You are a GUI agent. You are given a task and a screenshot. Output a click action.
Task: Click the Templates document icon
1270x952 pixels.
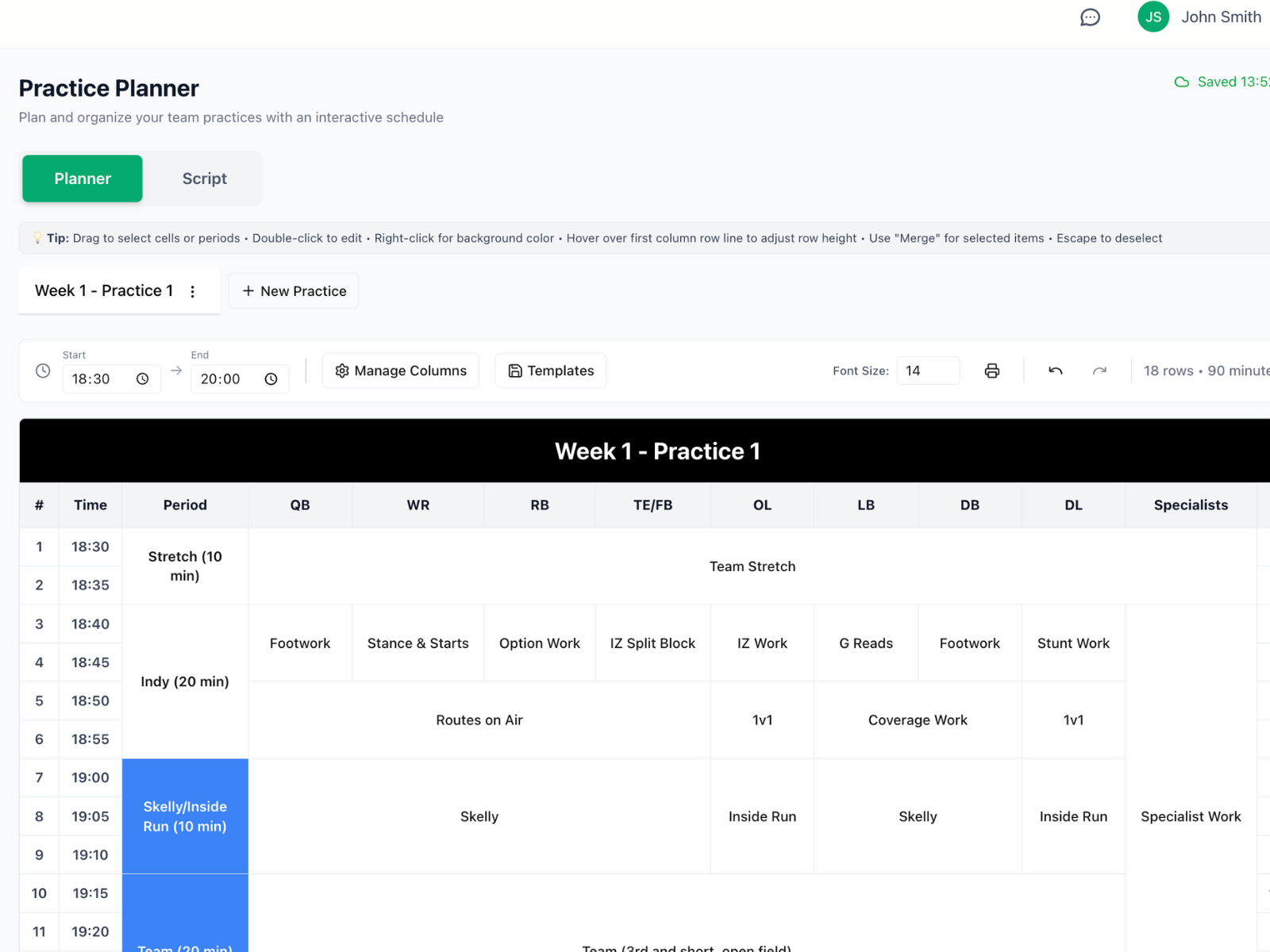[516, 370]
